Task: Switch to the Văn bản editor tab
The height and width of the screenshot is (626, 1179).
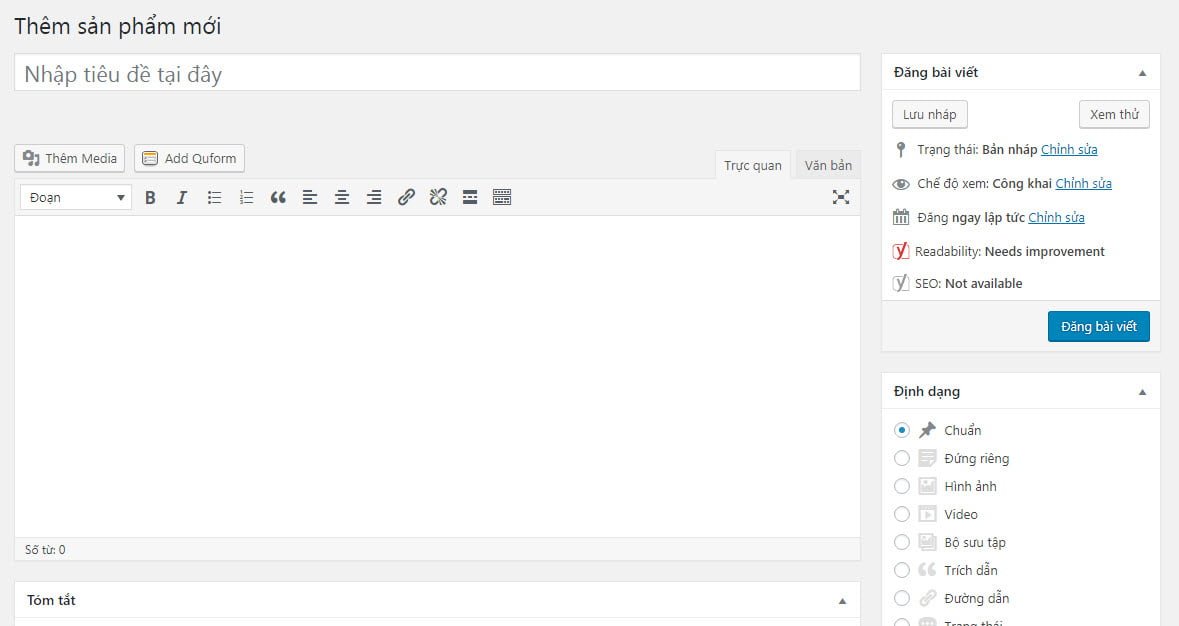Action: click(828, 165)
